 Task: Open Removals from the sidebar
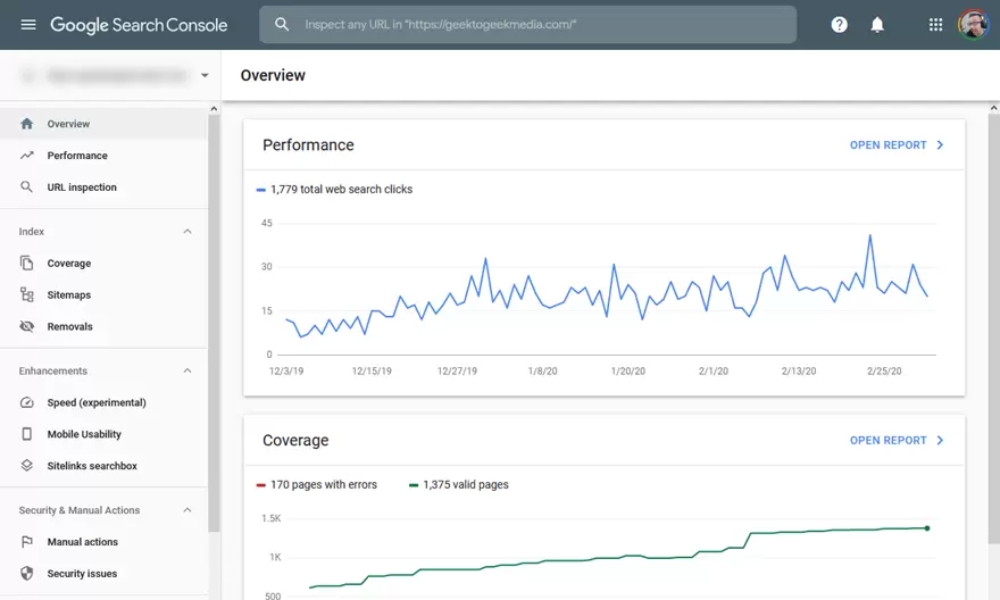pyautogui.click(x=103, y=326)
